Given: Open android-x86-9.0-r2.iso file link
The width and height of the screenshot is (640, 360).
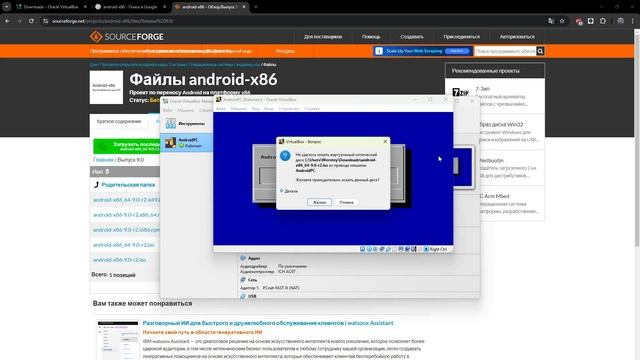Looking at the screenshot, I should coord(119,260).
